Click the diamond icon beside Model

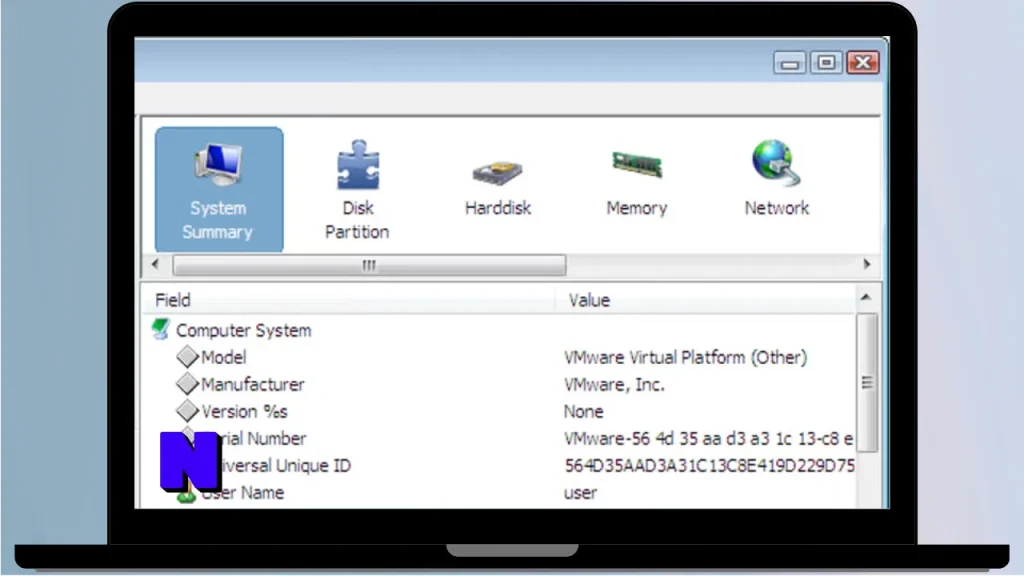coord(187,357)
